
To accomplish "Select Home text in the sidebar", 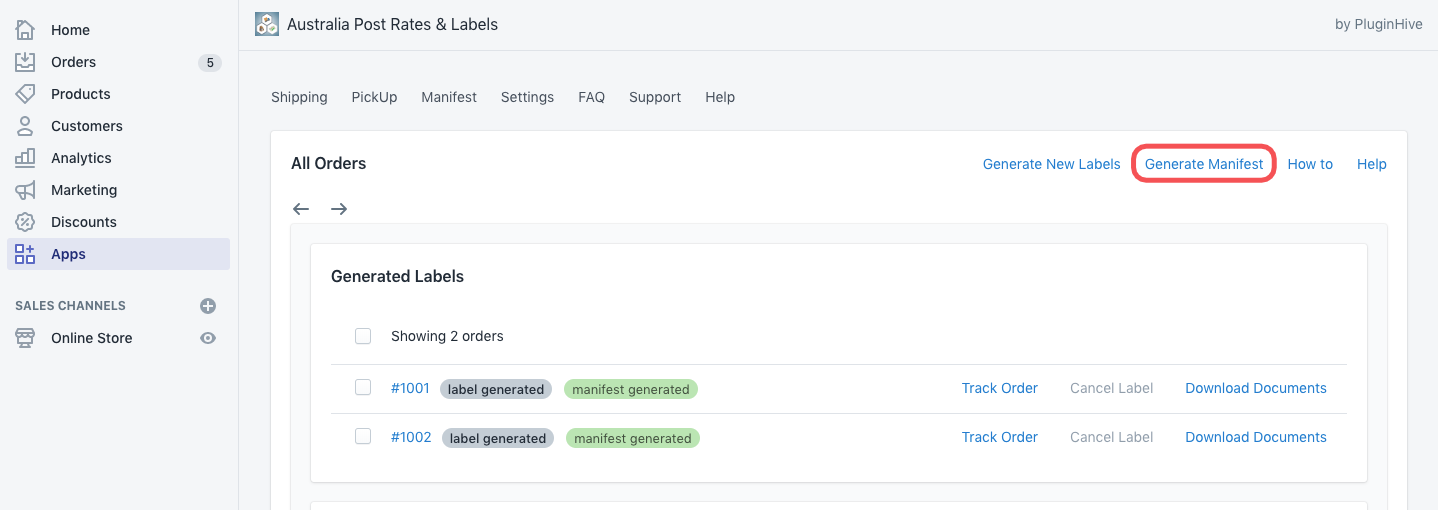I will click(x=70, y=30).
